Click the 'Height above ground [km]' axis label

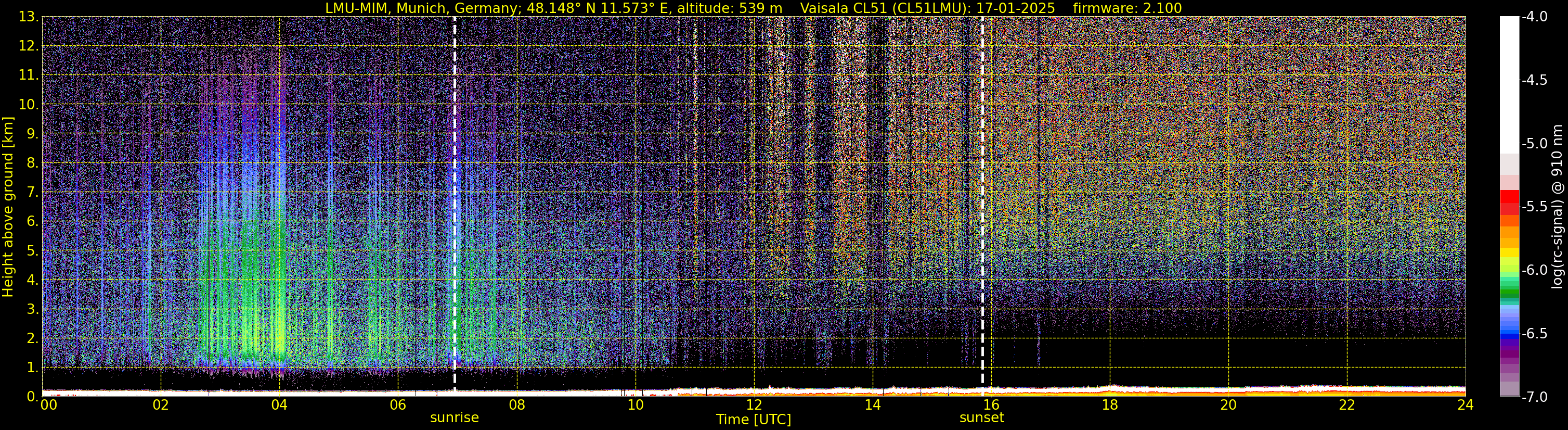tap(8, 207)
